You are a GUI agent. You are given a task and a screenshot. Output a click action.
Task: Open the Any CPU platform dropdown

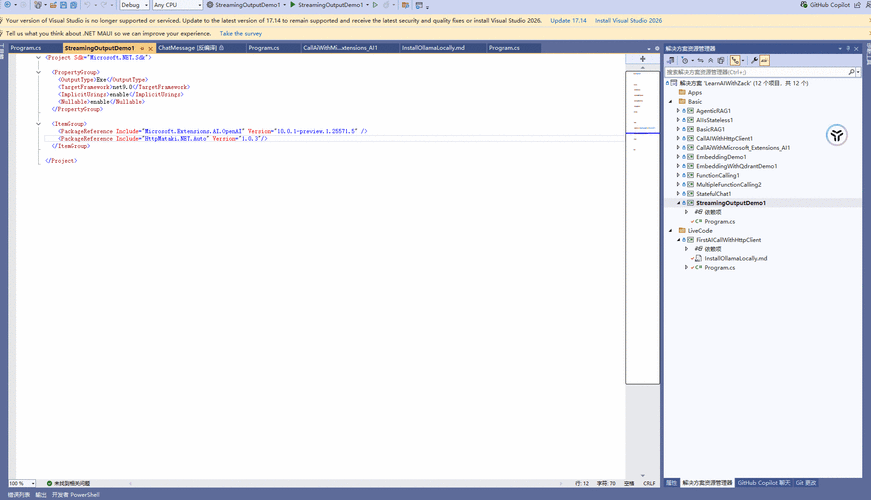click(x=177, y=4)
